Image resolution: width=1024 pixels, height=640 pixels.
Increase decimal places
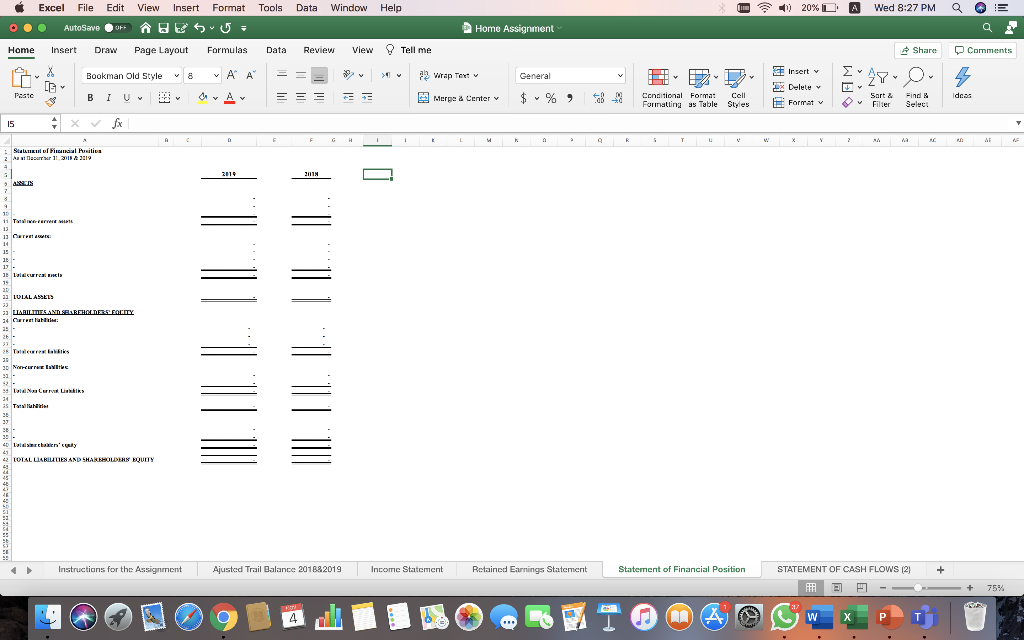pos(598,98)
